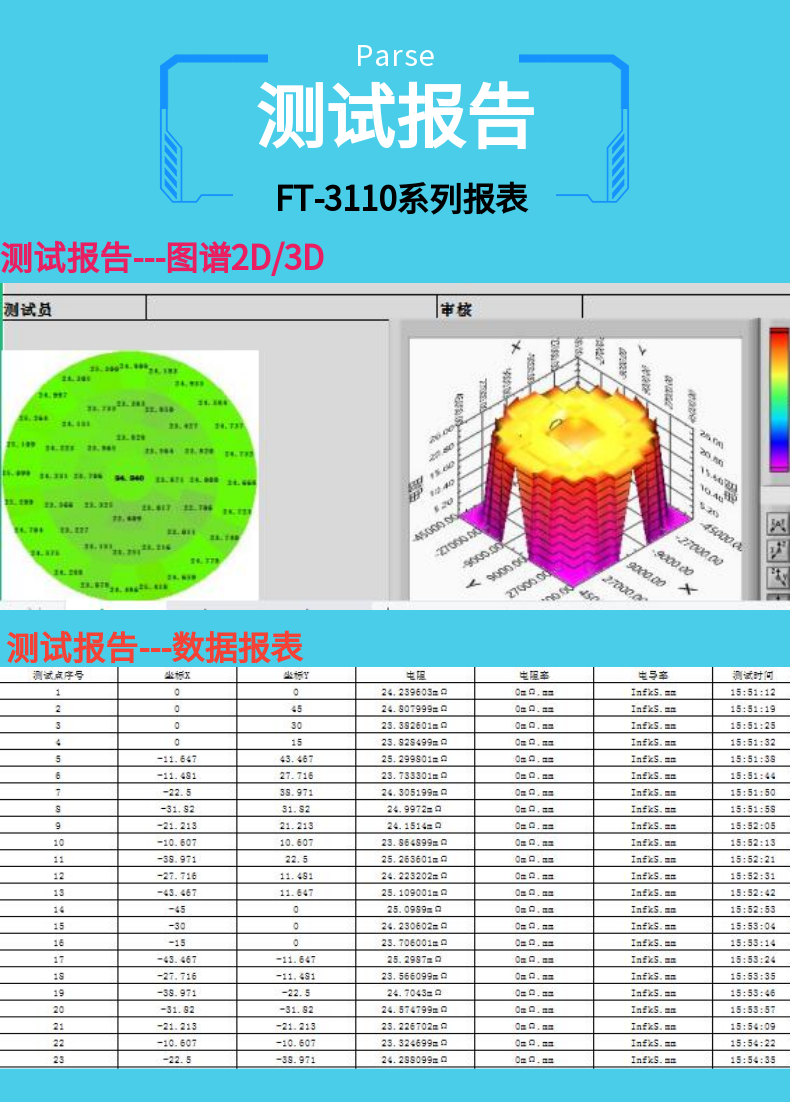Select the 24.239603mΩ resistance cell in row 1
Viewport: 790px width, 1102px height.
click(415, 692)
